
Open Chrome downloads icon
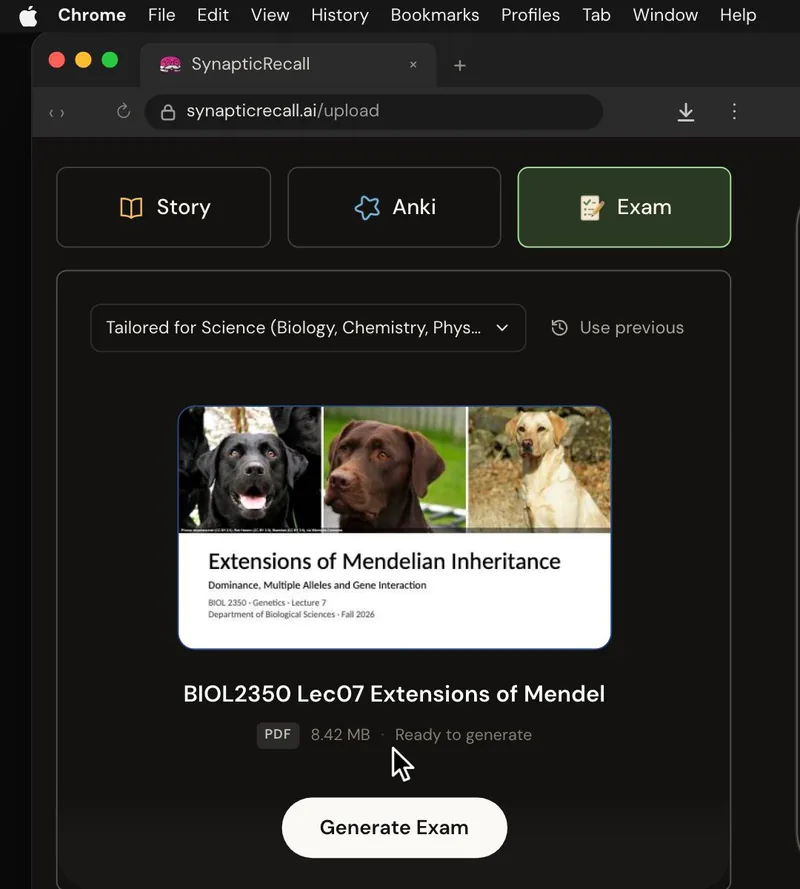(685, 112)
